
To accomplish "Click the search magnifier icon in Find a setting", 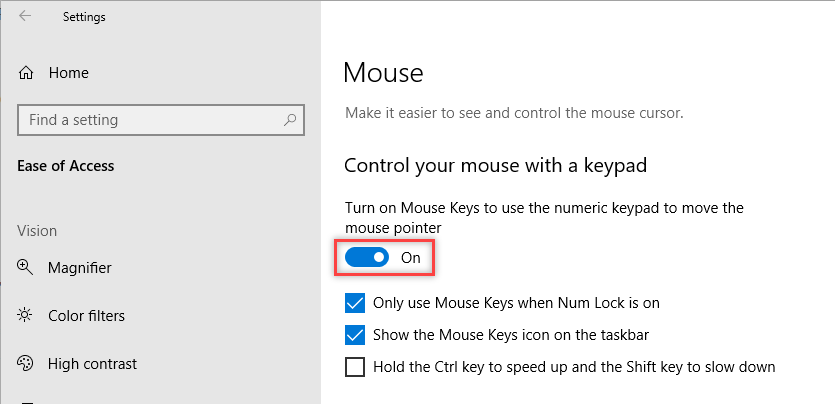I will pos(290,120).
